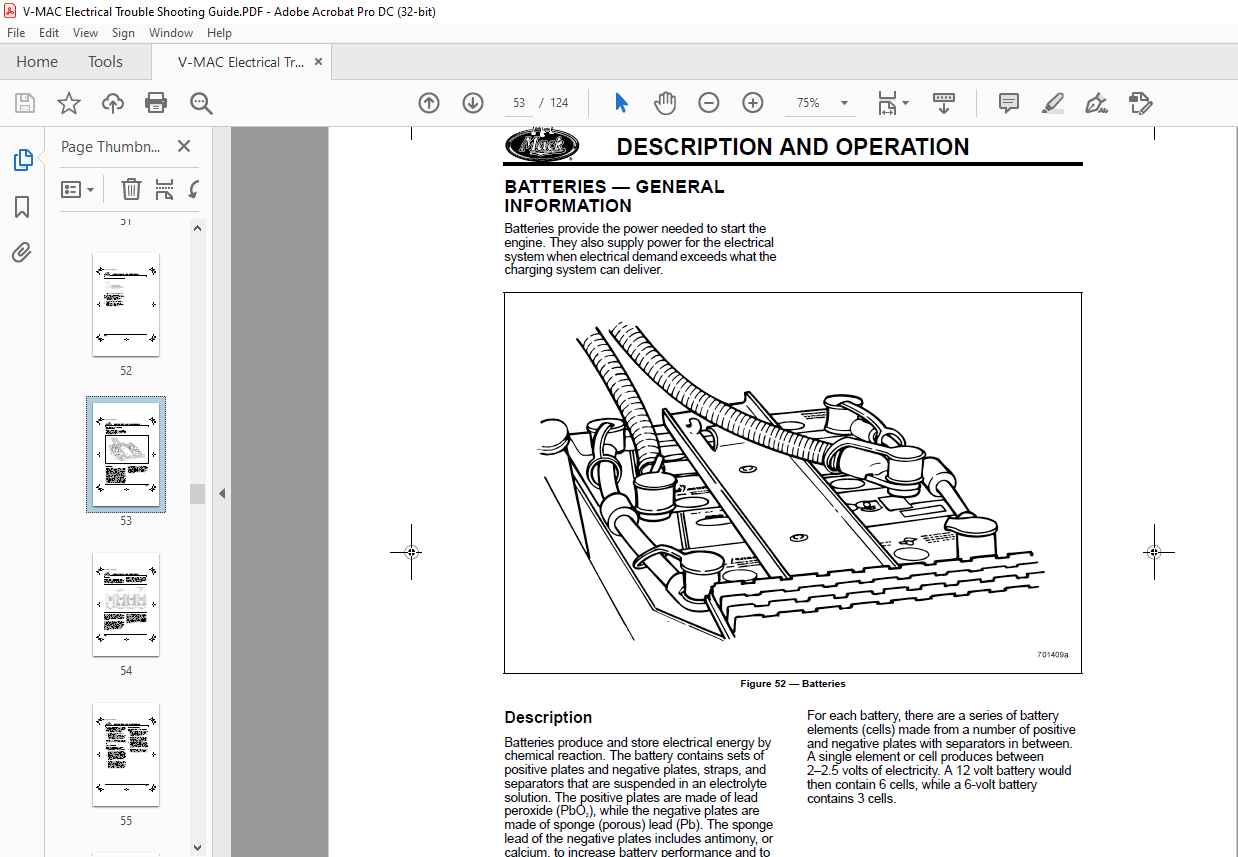Open the Stamp tool
Screen dimensions: 1238x857
click(1141, 103)
